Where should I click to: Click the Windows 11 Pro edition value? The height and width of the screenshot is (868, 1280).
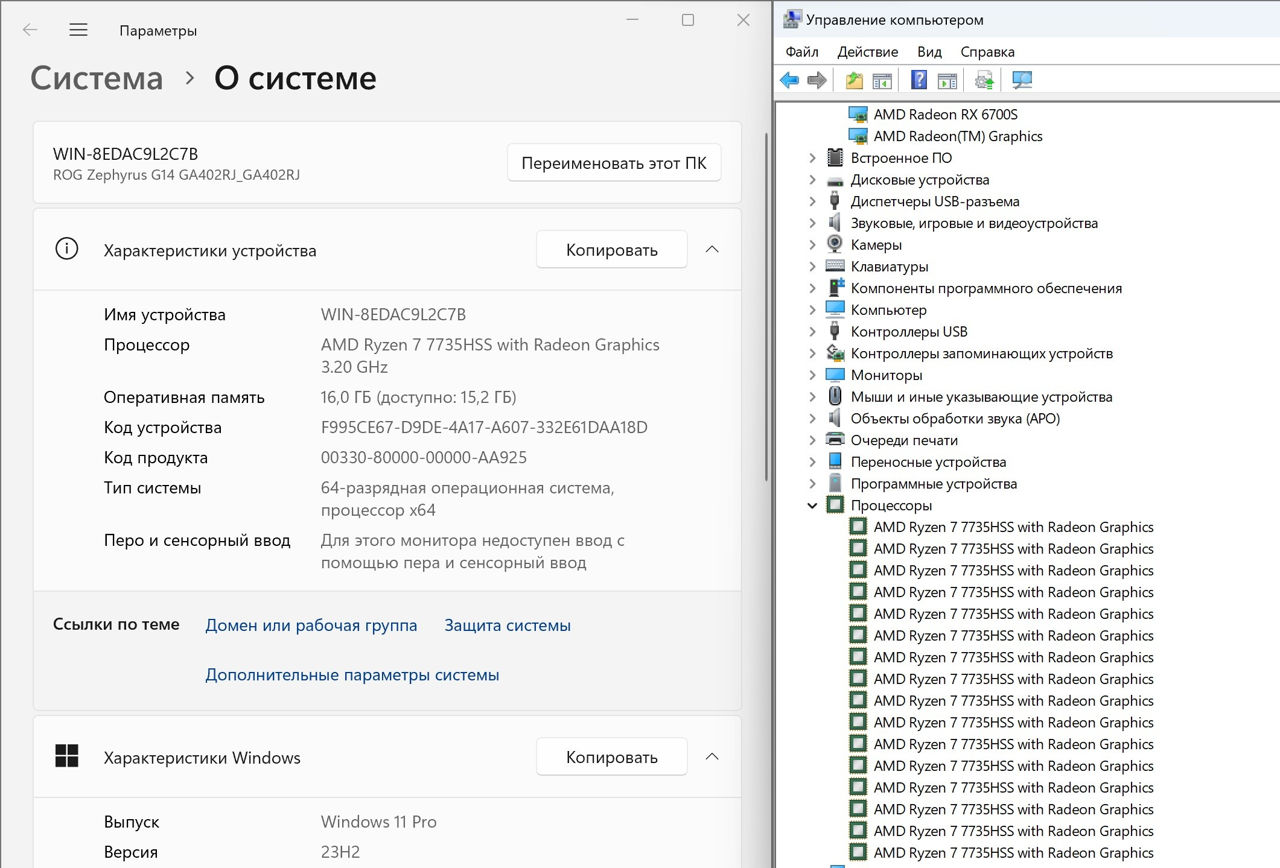(379, 822)
